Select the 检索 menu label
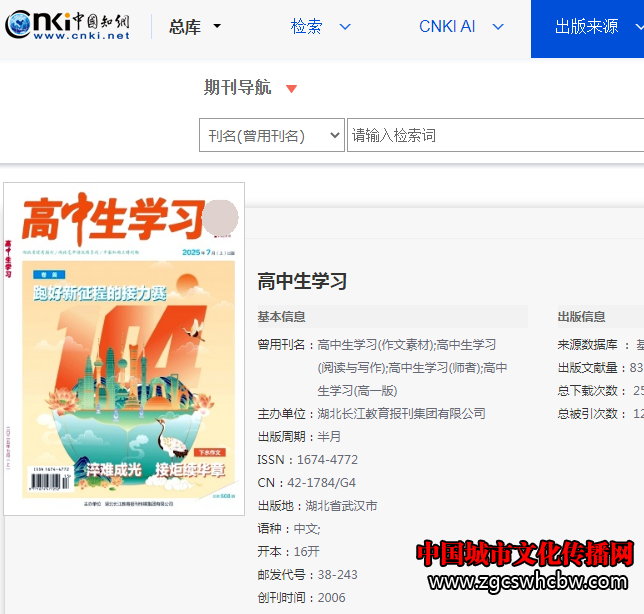Screen dimensions: 644x614 pyautogui.click(x=306, y=27)
